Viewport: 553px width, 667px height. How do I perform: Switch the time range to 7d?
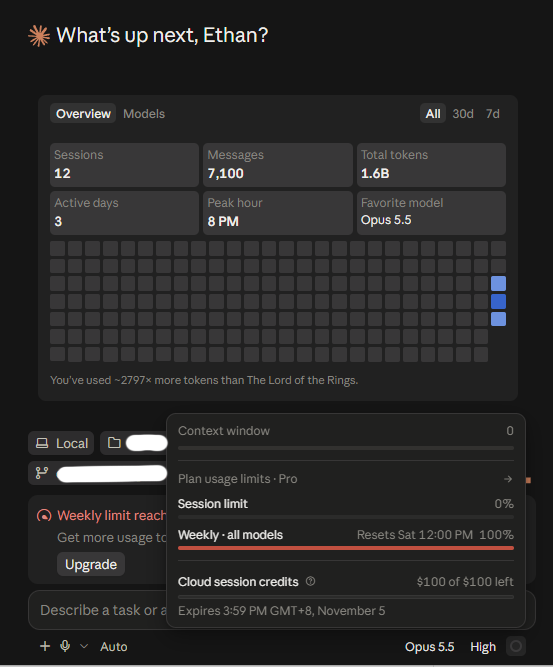click(493, 114)
